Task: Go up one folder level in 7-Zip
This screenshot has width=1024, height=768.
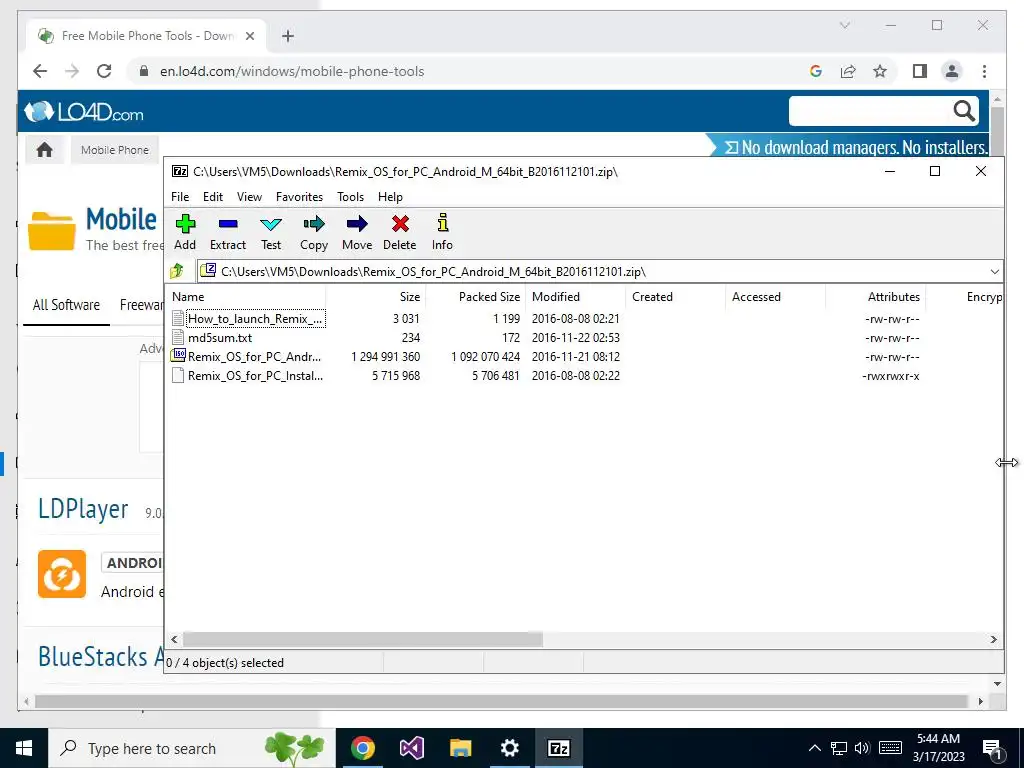Action: 177,271
